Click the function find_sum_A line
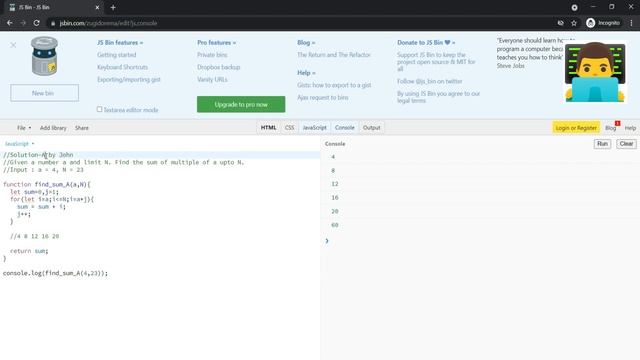Image resolution: width=640 pixels, height=360 pixels. pos(47,184)
